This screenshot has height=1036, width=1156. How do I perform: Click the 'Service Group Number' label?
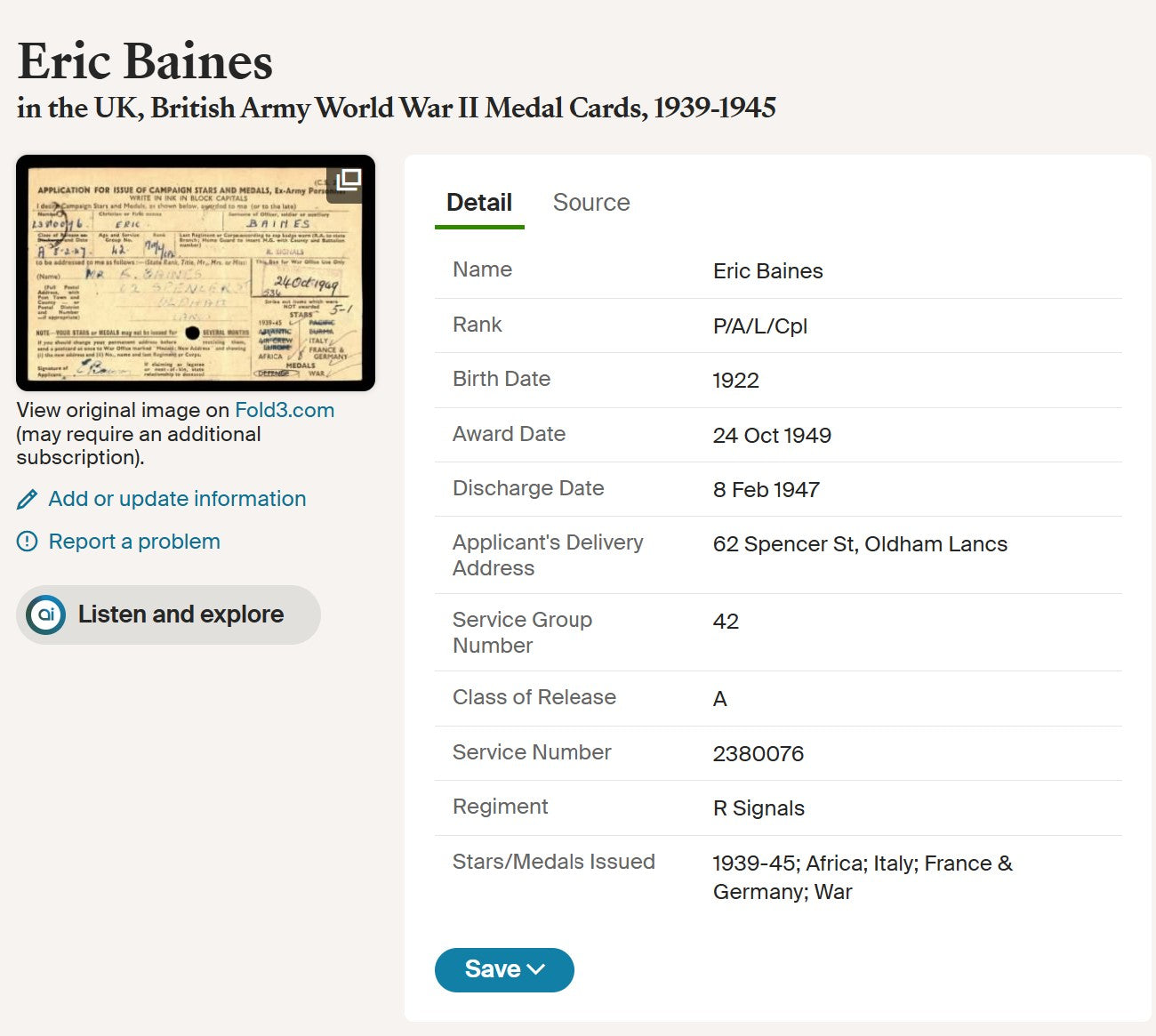[x=522, y=632]
